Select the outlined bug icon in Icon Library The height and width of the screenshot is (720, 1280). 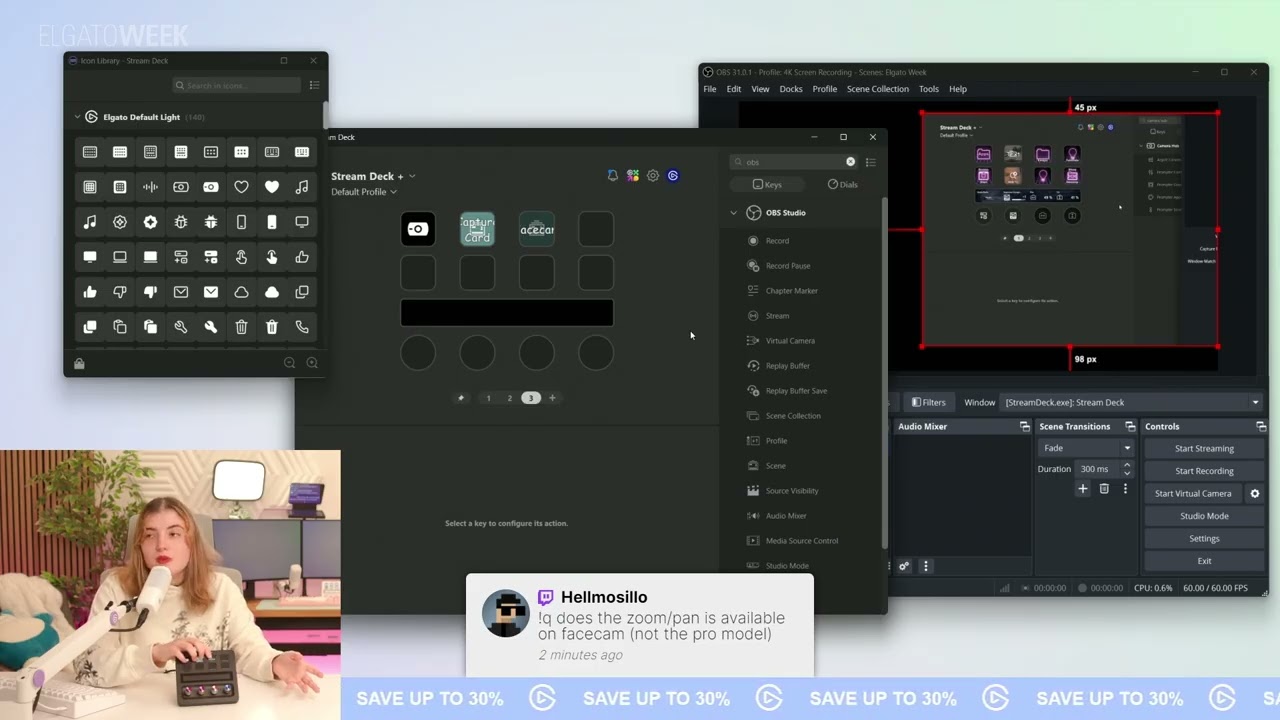pos(181,222)
